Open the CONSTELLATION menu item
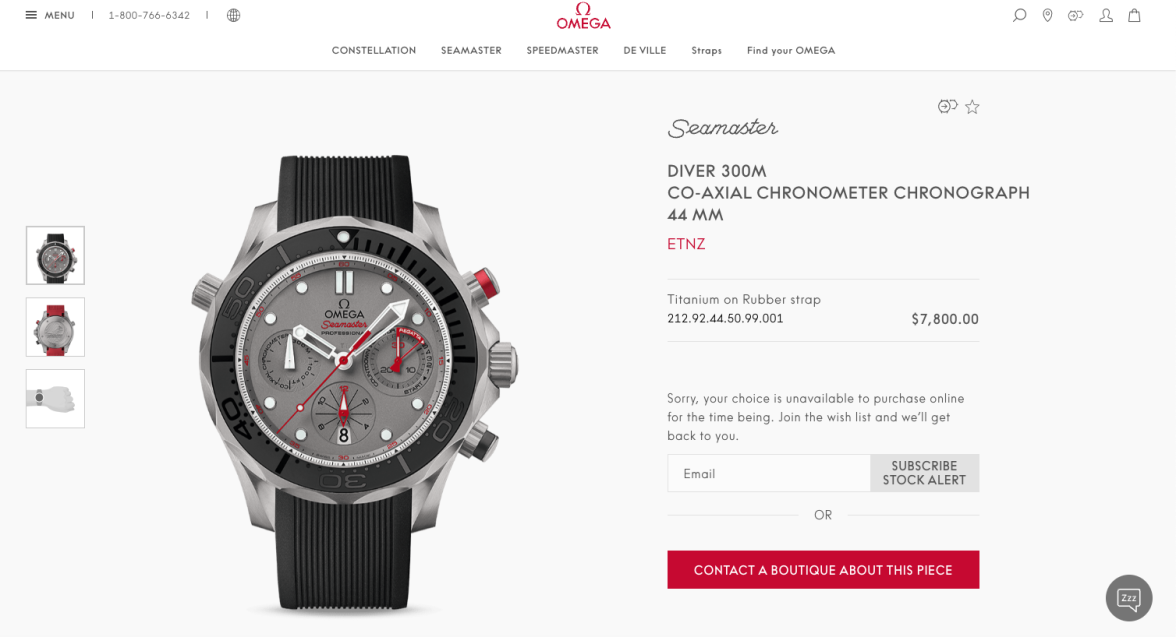This screenshot has width=1176, height=637. point(374,50)
